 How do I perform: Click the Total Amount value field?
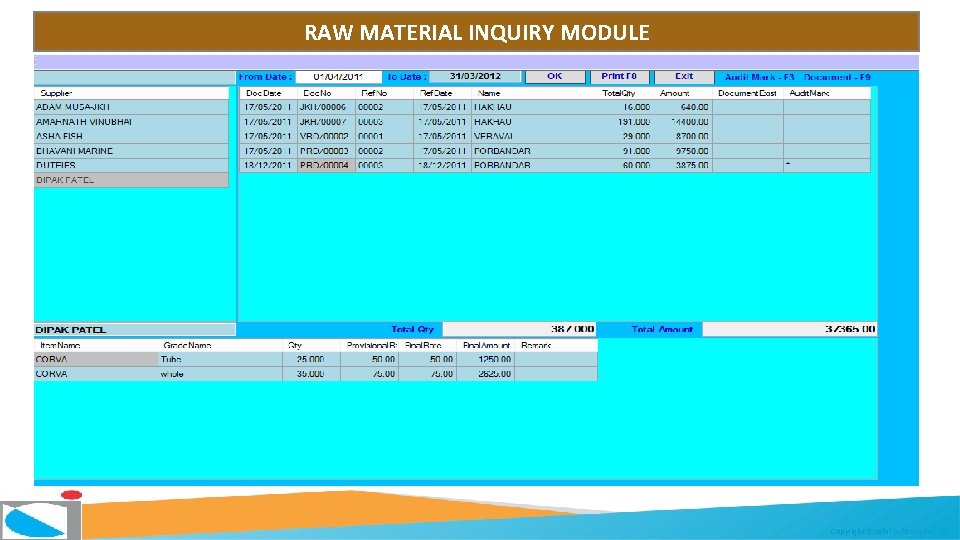pyautogui.click(x=790, y=329)
